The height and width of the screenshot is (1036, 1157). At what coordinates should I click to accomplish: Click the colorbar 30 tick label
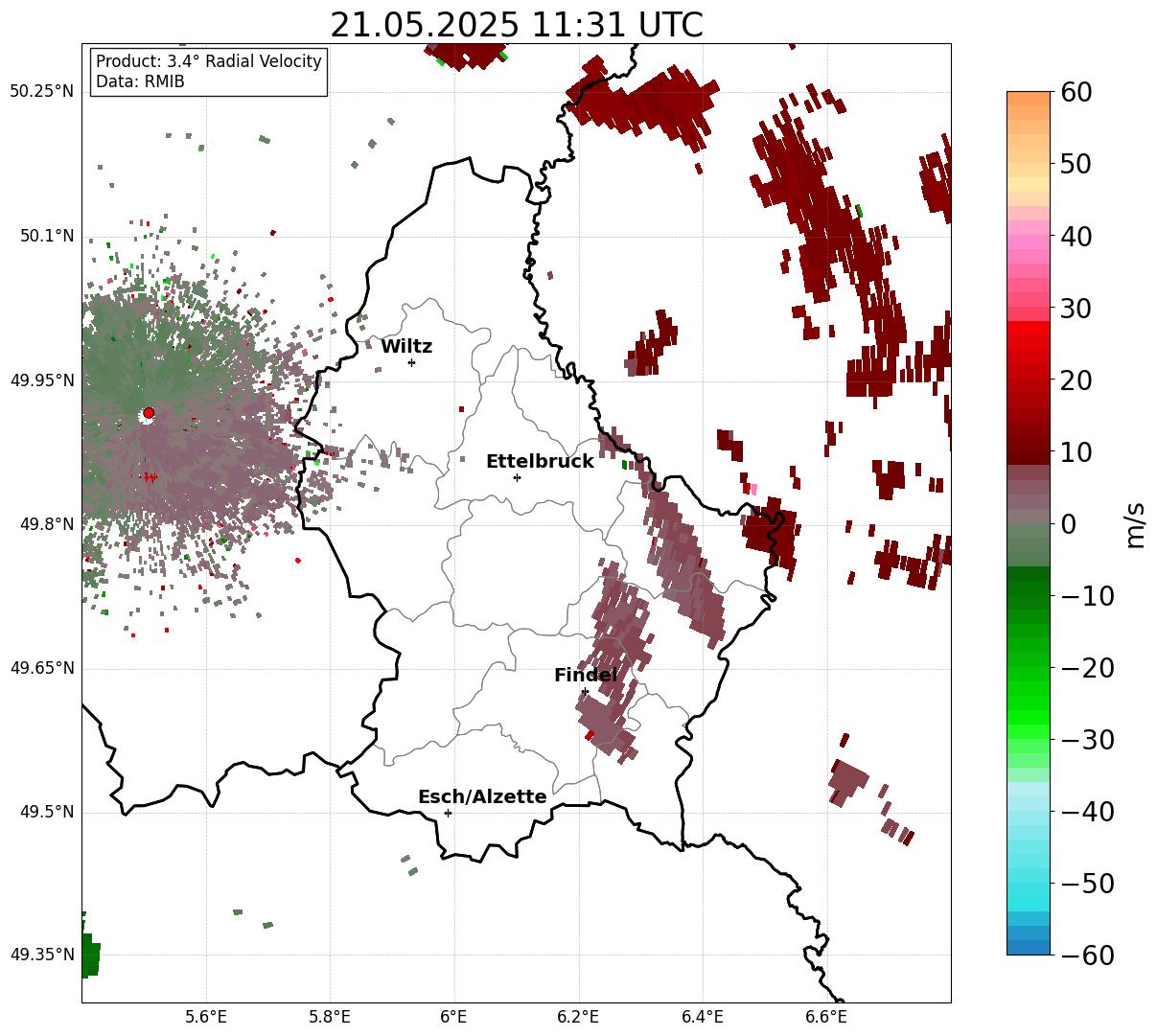tap(1075, 309)
